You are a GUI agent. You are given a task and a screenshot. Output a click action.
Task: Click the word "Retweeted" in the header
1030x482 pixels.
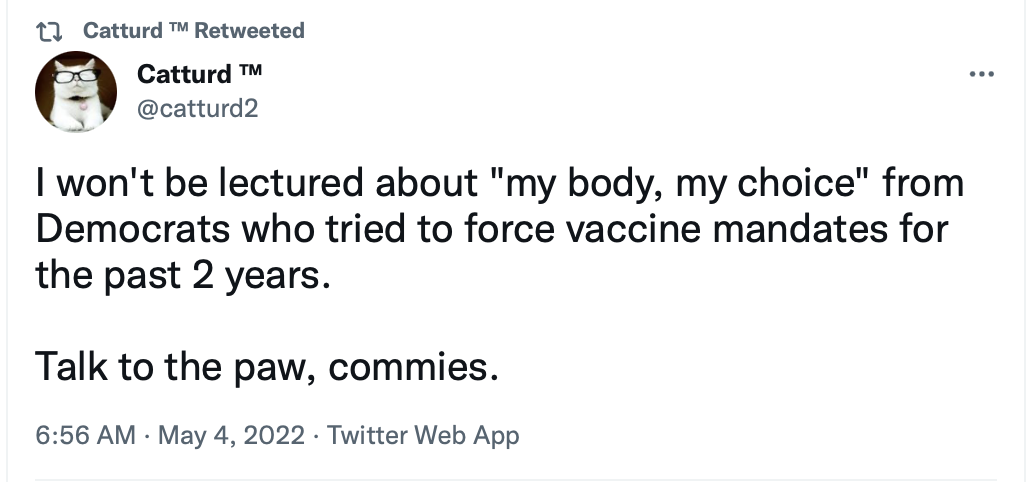pyautogui.click(x=250, y=30)
